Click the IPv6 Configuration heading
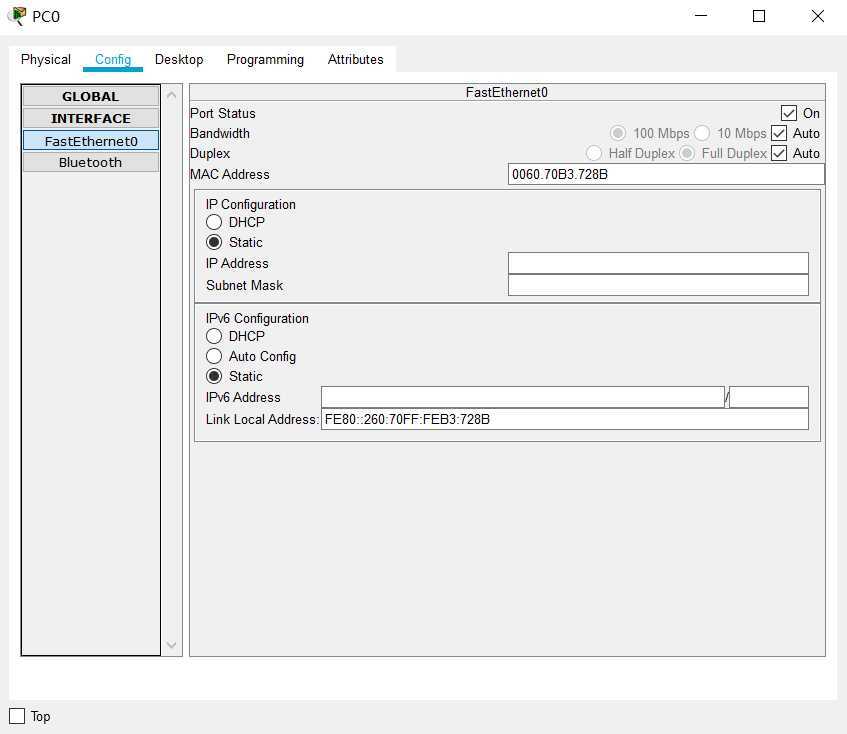The width and height of the screenshot is (847, 734). click(257, 319)
